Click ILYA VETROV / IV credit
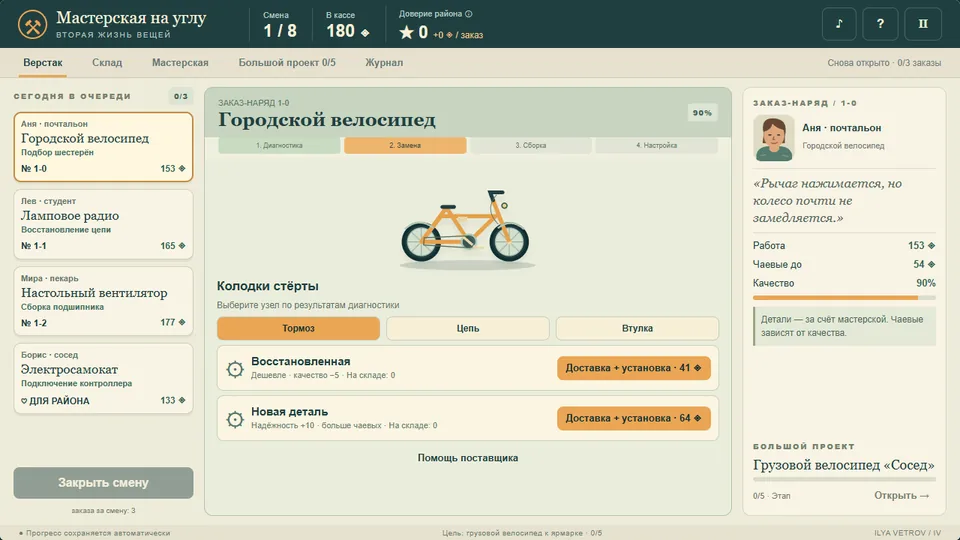Viewport: 960px width, 540px height. (907, 533)
